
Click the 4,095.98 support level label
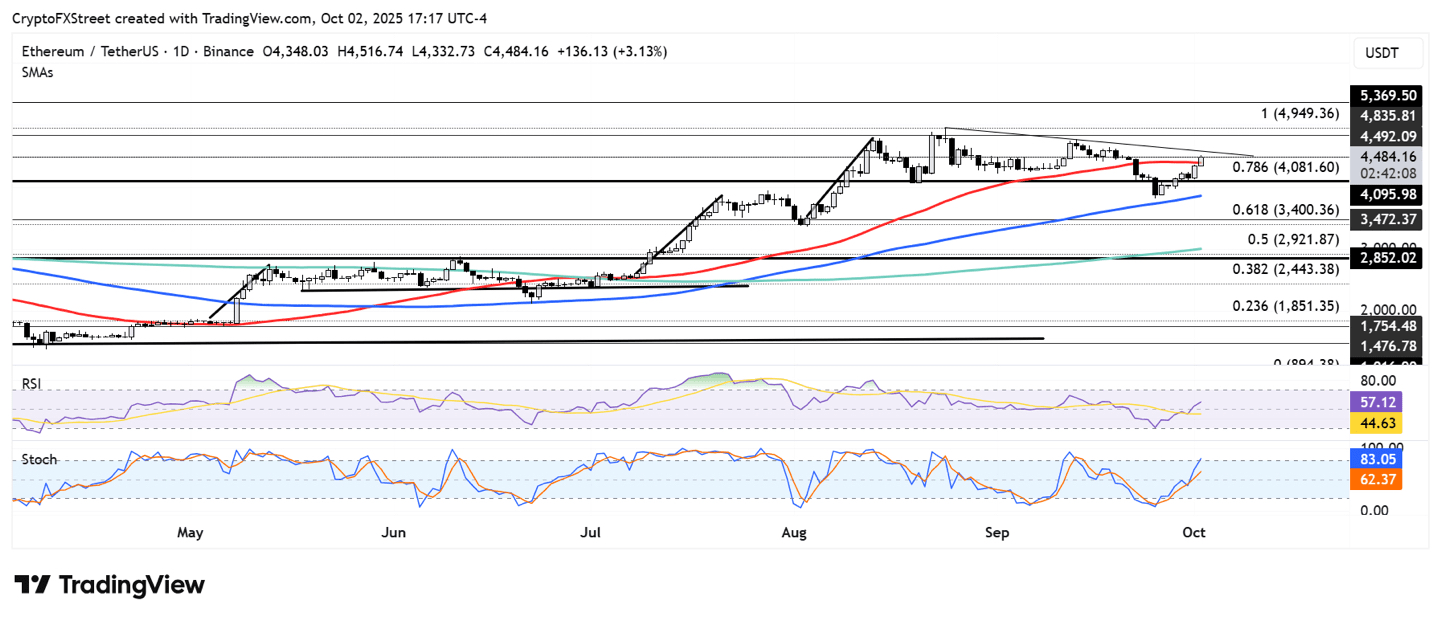tap(1384, 194)
